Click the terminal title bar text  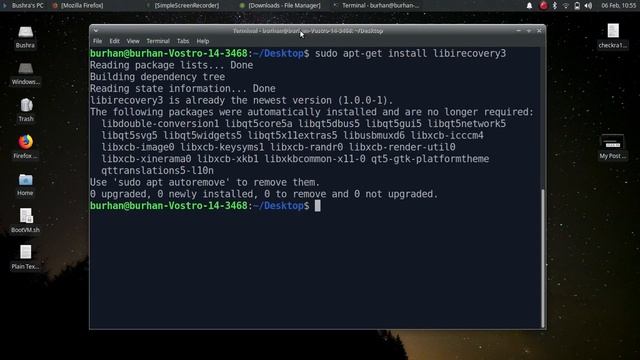[308, 31]
